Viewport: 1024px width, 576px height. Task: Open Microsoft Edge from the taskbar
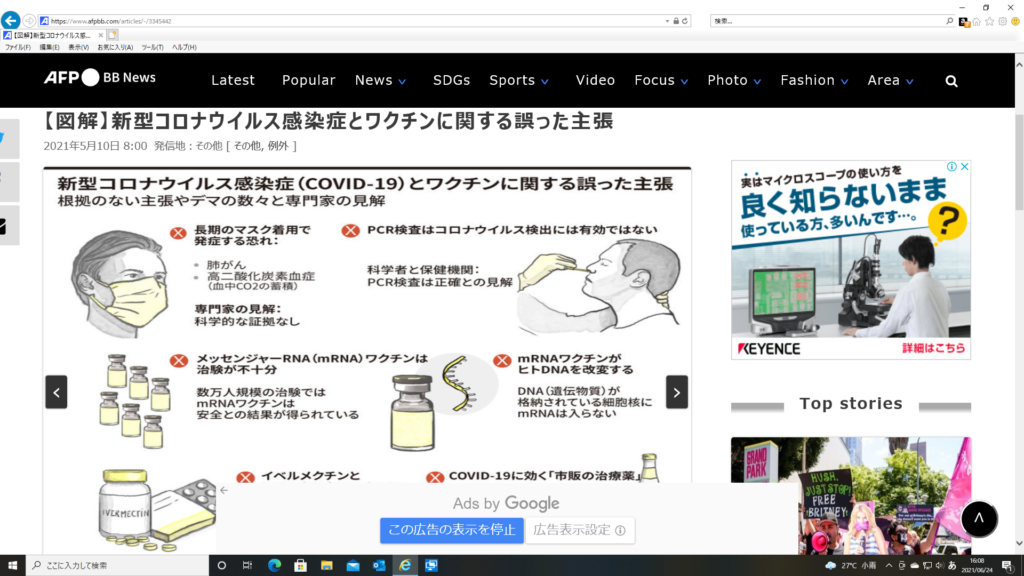pos(274,566)
